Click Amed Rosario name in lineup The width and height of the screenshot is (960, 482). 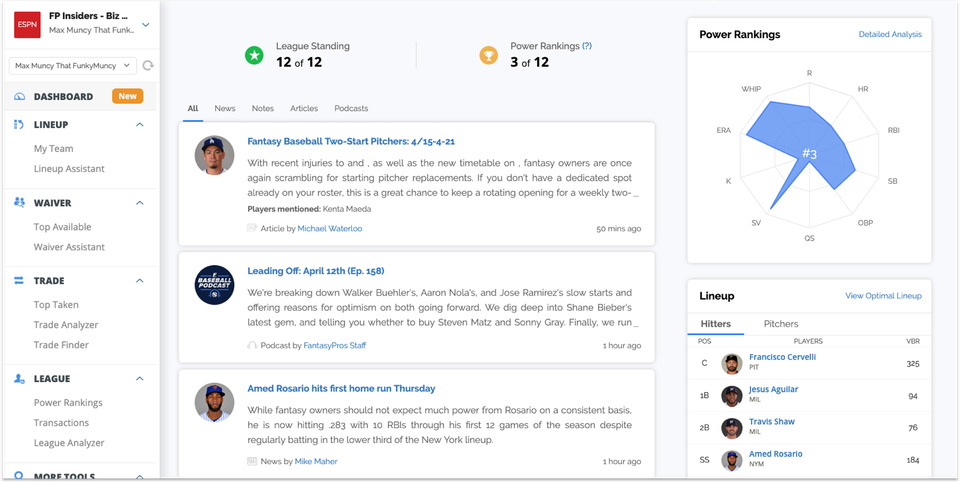pyautogui.click(x=776, y=454)
